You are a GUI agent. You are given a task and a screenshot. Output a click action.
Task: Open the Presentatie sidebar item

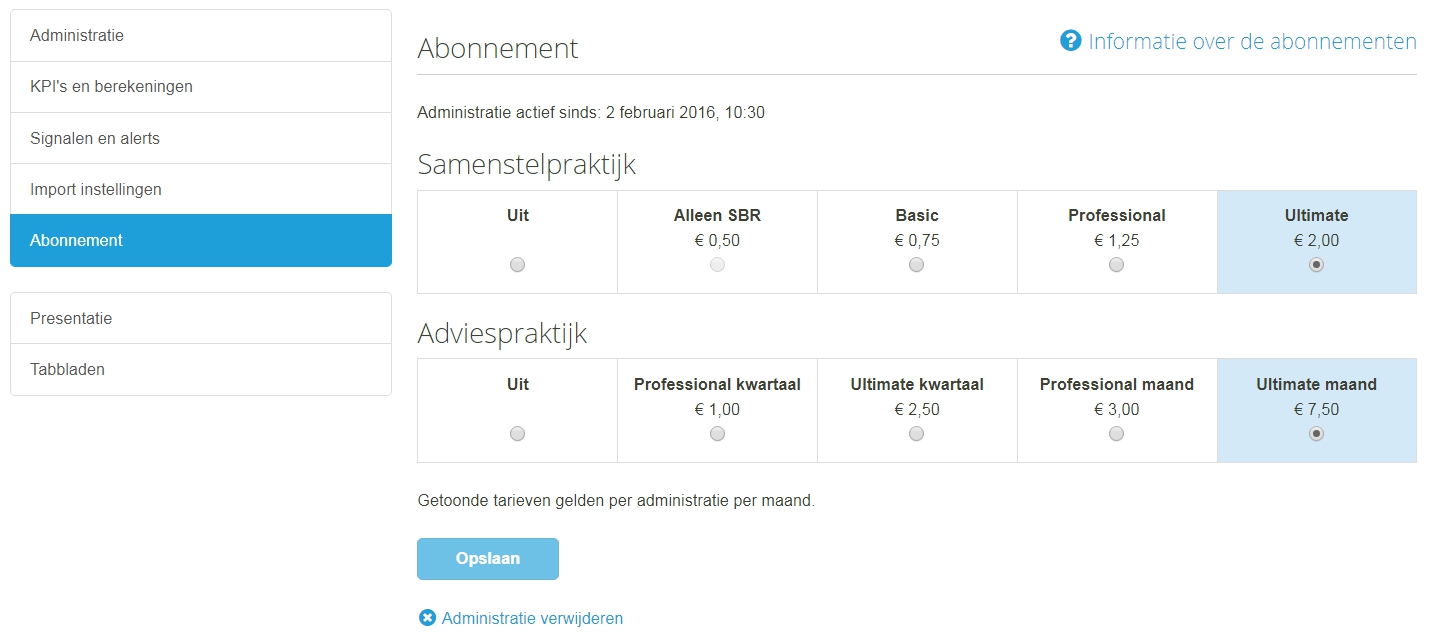pyautogui.click(x=201, y=318)
